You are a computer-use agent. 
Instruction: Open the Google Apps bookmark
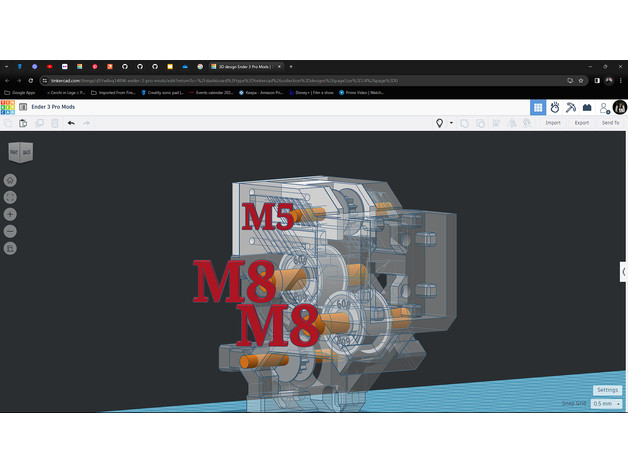[x=24, y=92]
